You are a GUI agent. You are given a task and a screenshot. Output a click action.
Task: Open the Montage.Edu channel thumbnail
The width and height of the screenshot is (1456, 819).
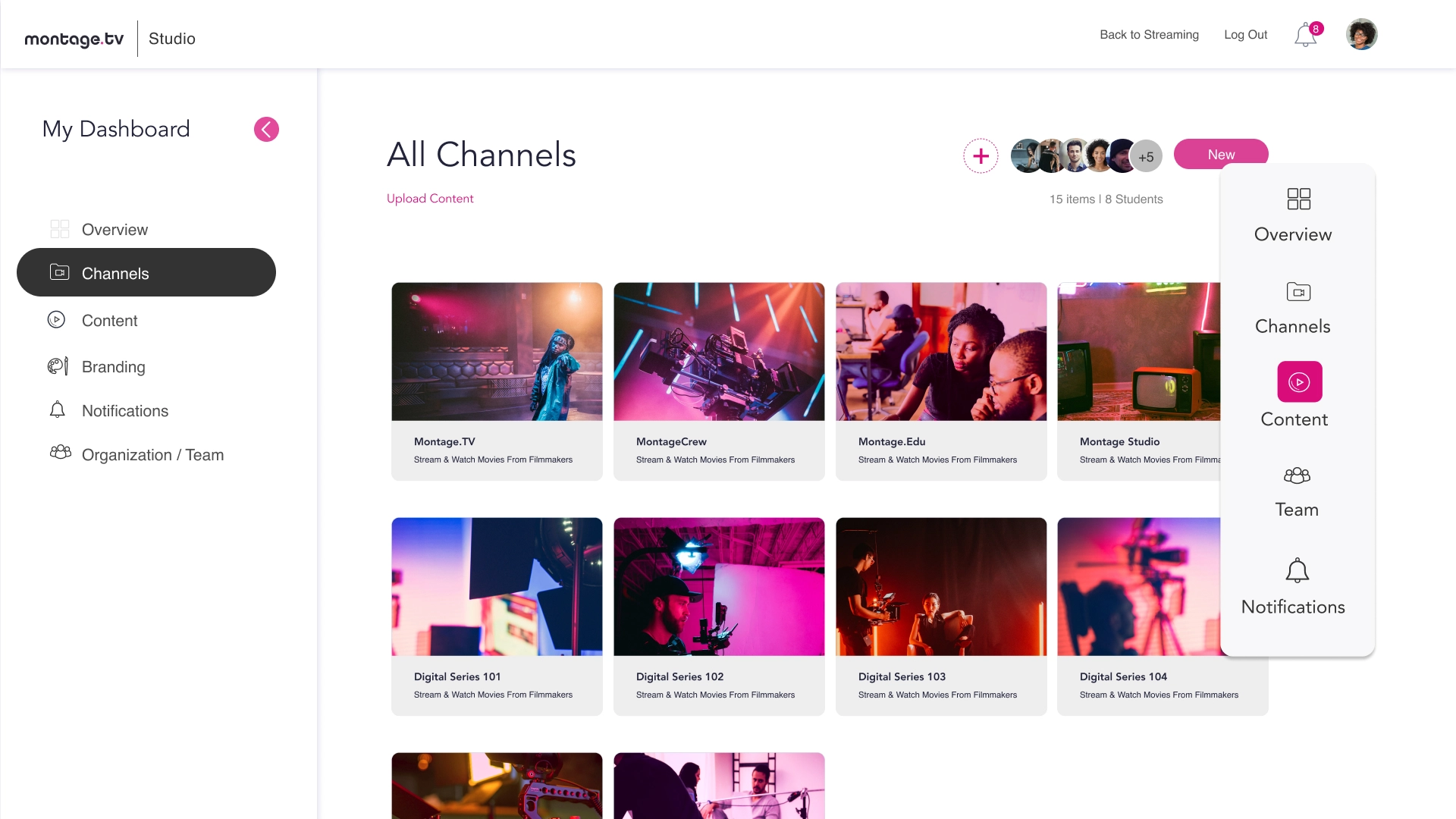tap(941, 352)
